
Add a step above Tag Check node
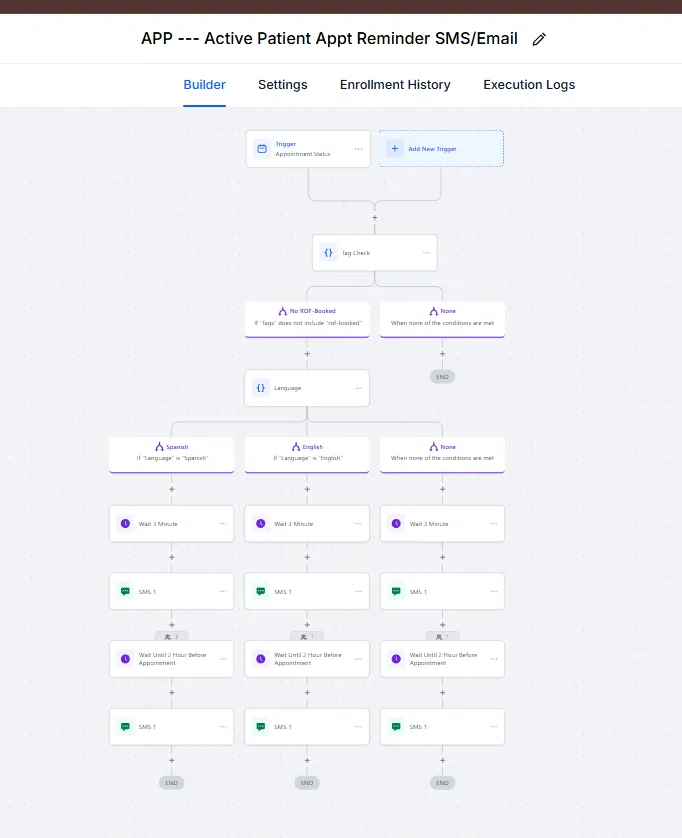point(375,218)
